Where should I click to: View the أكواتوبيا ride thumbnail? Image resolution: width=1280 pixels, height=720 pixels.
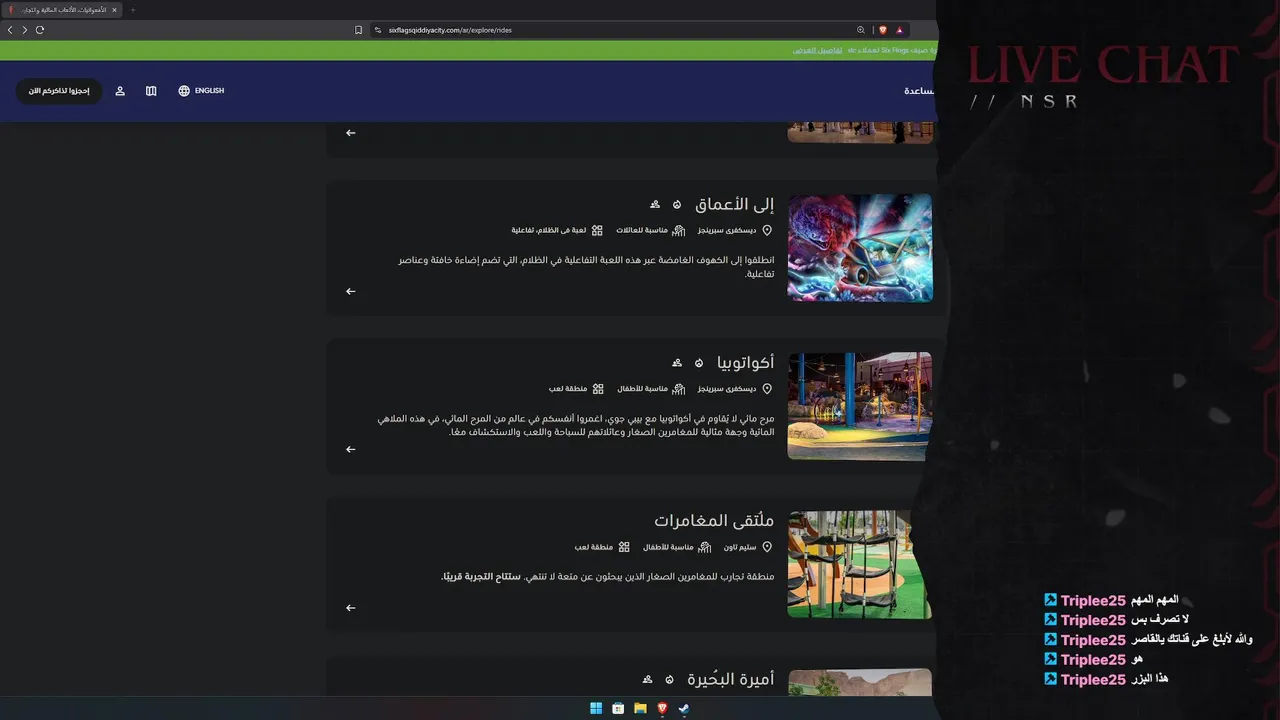coord(860,406)
